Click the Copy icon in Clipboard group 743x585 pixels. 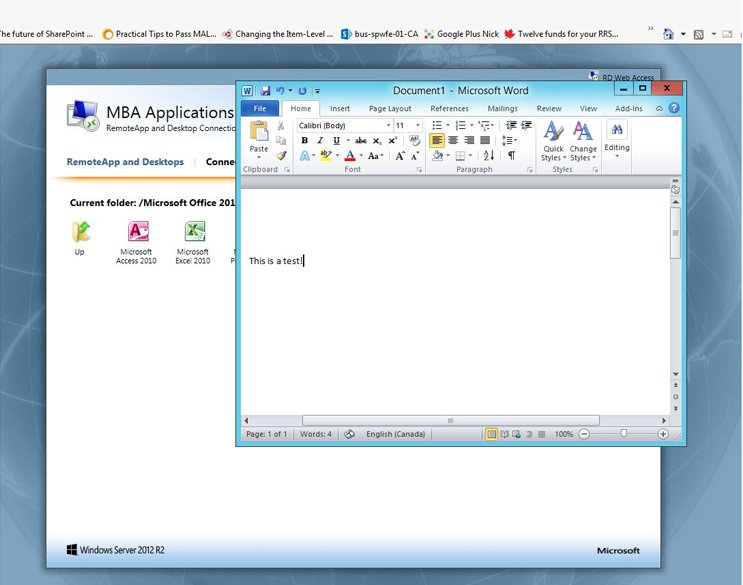[281, 140]
